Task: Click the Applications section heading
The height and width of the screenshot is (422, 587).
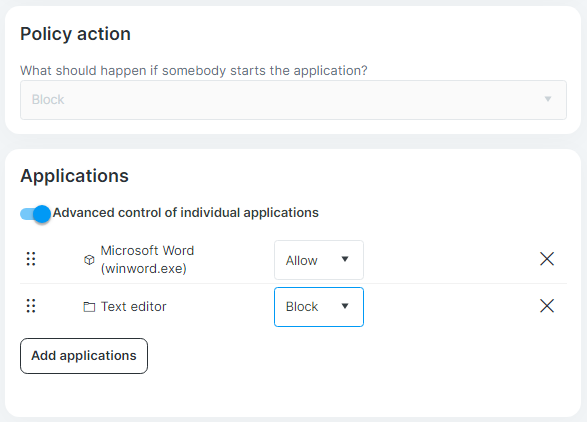Action: [74, 176]
